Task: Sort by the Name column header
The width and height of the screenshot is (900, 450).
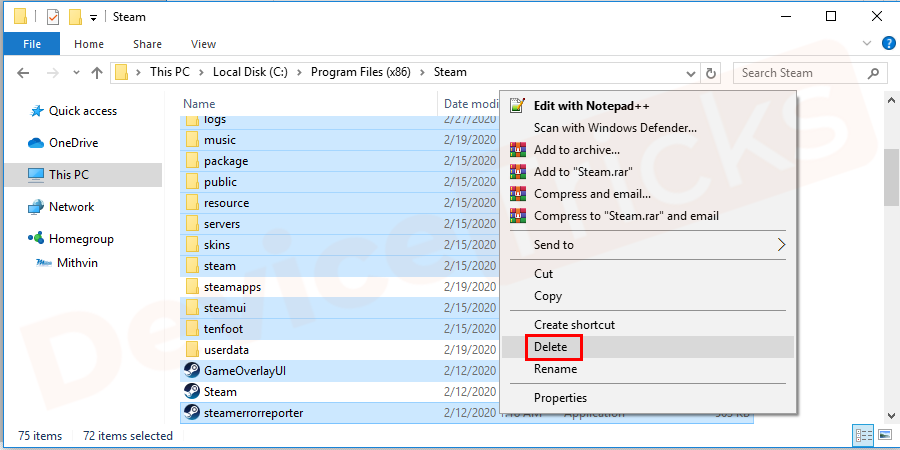Action: (199, 104)
